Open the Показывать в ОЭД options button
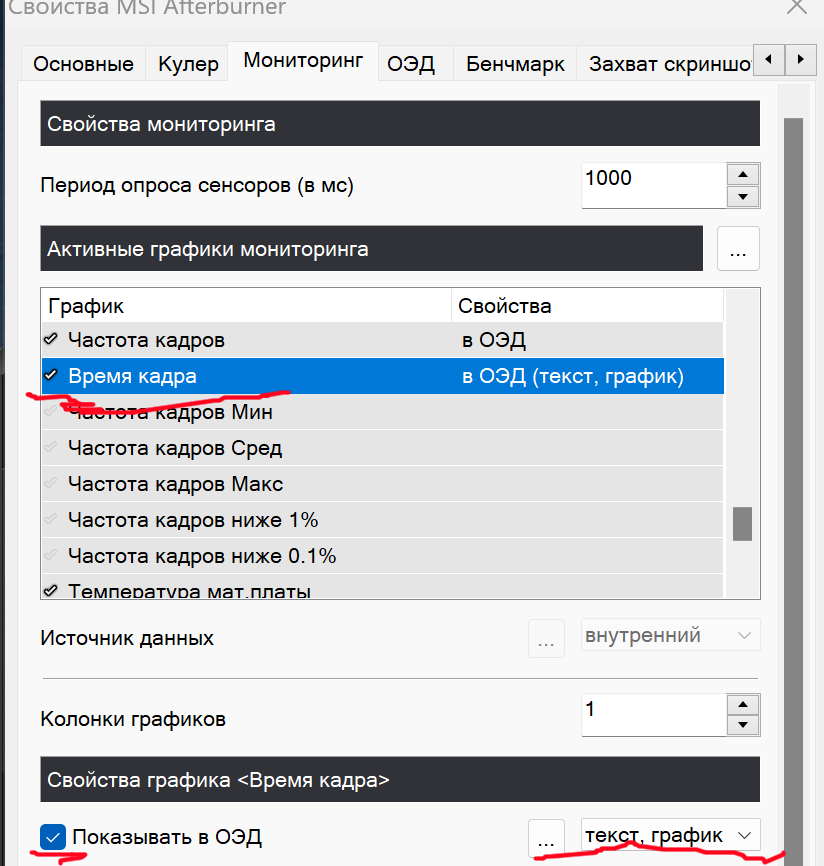The image size is (824, 866). coord(546,838)
